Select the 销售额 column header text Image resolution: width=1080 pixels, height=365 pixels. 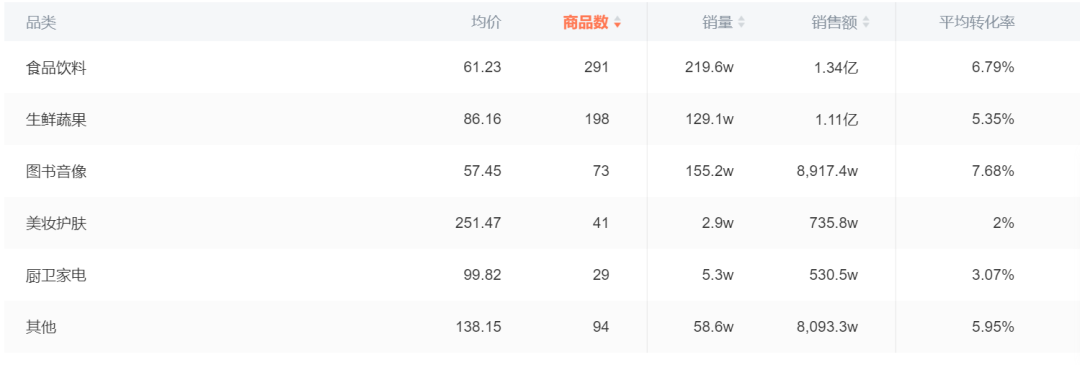pyautogui.click(x=834, y=23)
